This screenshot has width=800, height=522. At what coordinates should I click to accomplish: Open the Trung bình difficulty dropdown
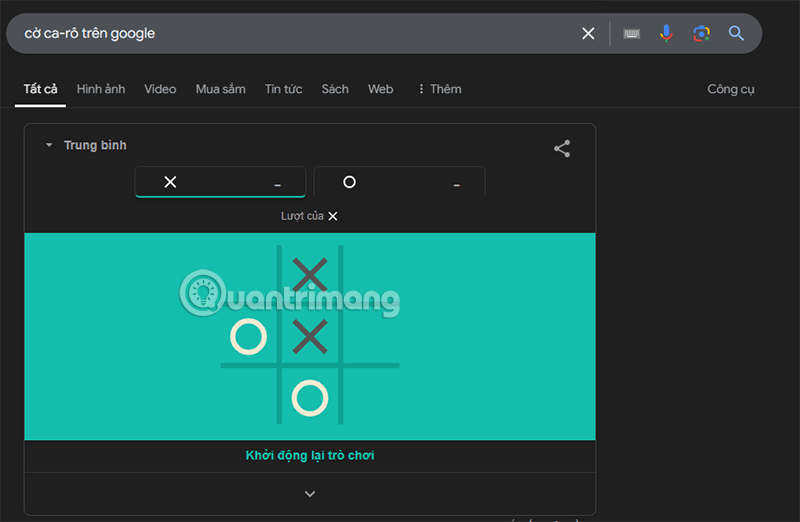(x=86, y=145)
